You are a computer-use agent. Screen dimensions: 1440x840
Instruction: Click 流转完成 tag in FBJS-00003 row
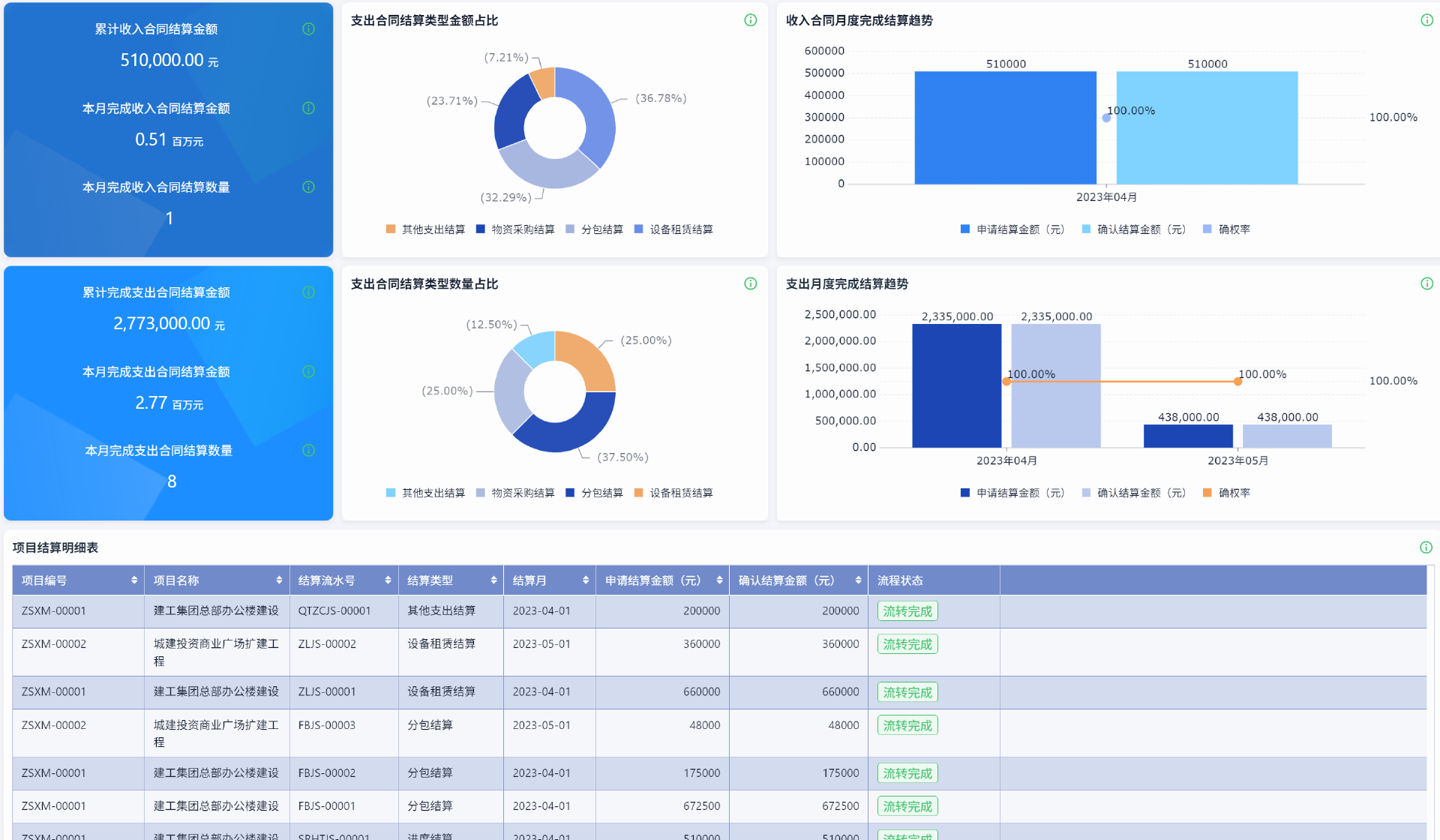907,726
